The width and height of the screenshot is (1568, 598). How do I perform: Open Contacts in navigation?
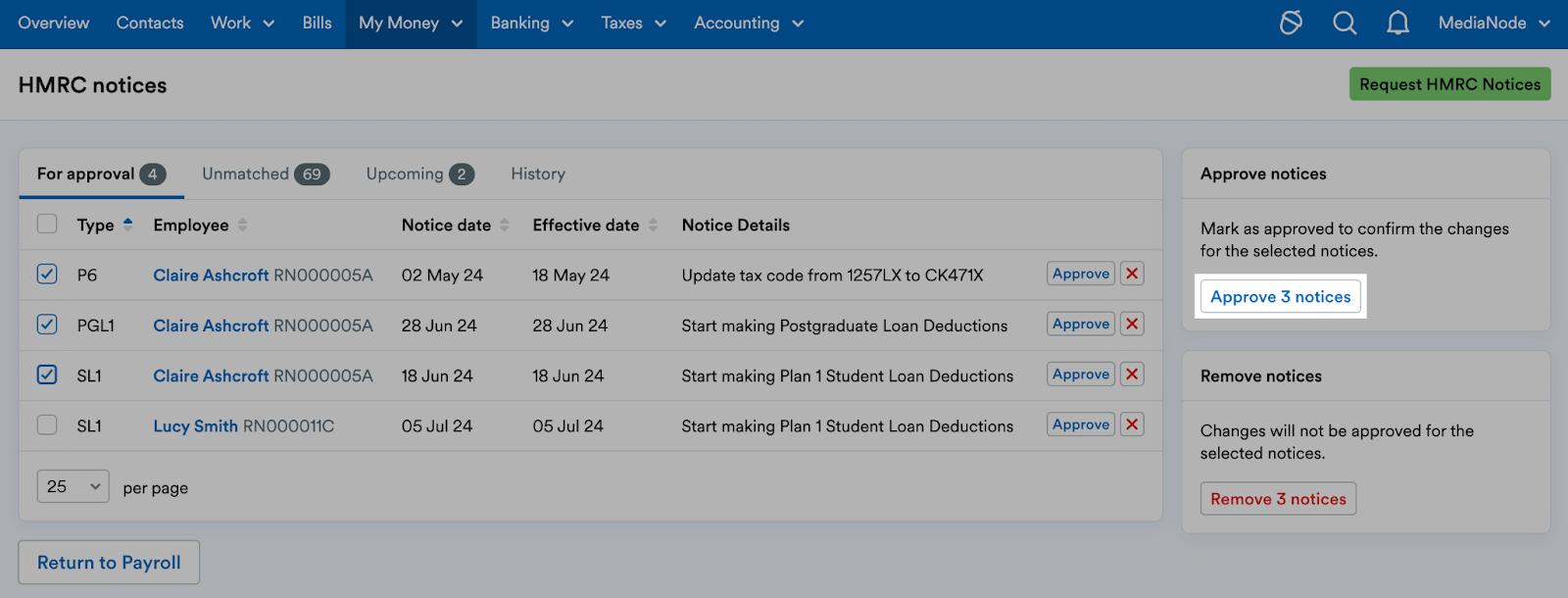click(150, 23)
